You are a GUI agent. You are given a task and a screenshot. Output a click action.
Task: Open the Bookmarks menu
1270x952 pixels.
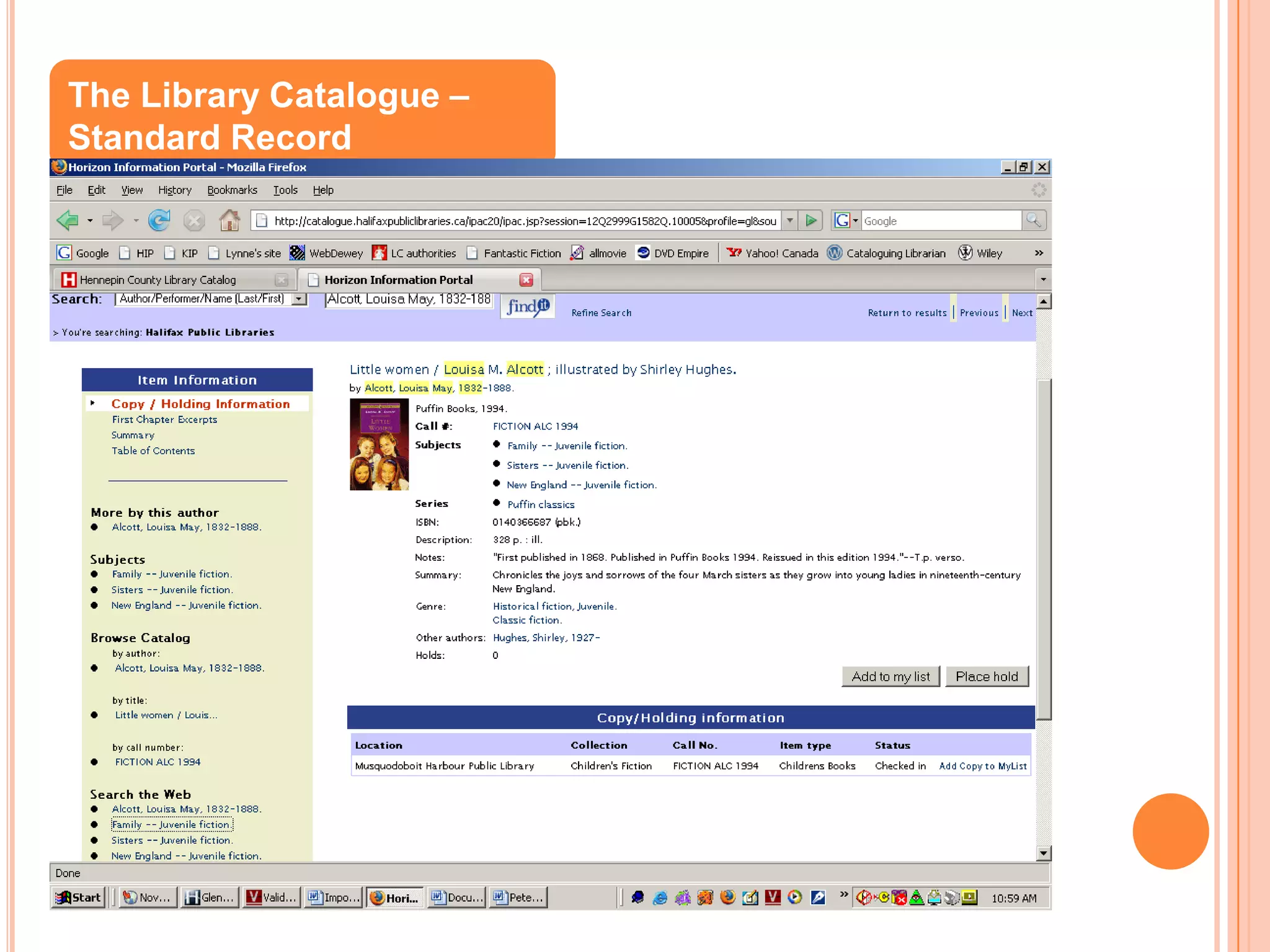(x=232, y=190)
